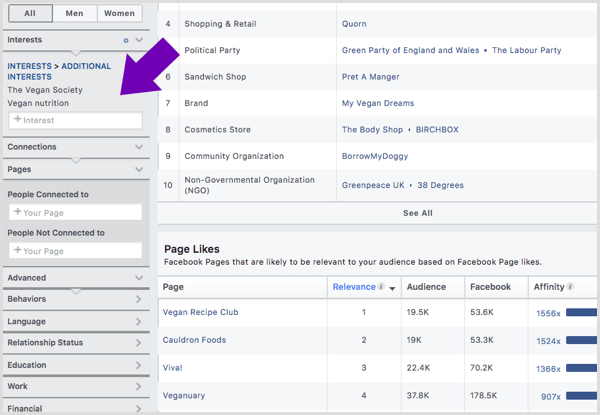Click the add Interest input field
The image size is (600, 415).
click(75, 120)
